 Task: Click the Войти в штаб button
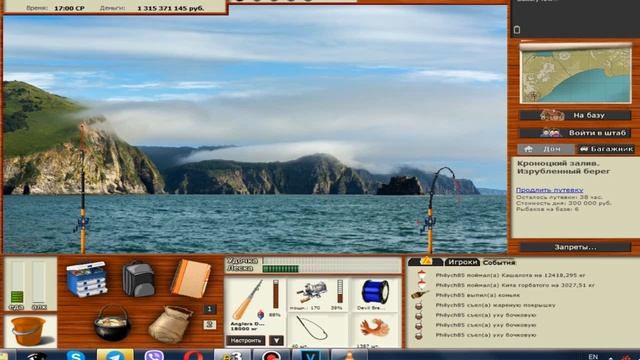(x=575, y=133)
